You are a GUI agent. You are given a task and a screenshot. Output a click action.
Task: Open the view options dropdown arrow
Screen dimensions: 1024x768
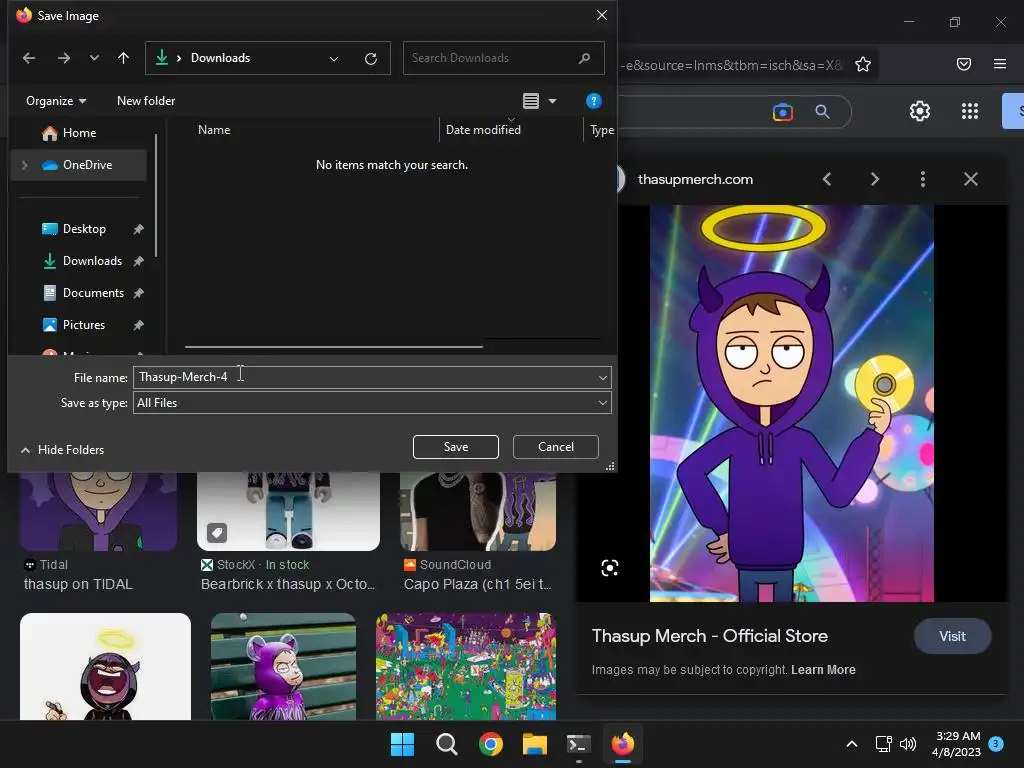(552, 101)
